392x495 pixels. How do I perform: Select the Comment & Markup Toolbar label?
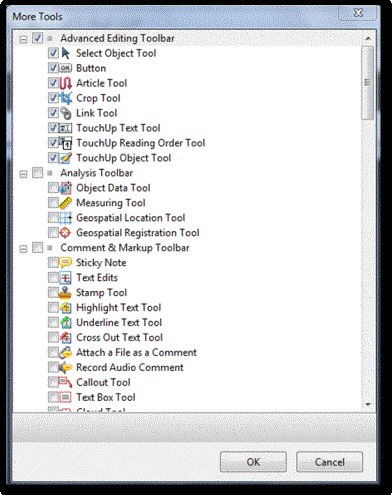[125, 248]
